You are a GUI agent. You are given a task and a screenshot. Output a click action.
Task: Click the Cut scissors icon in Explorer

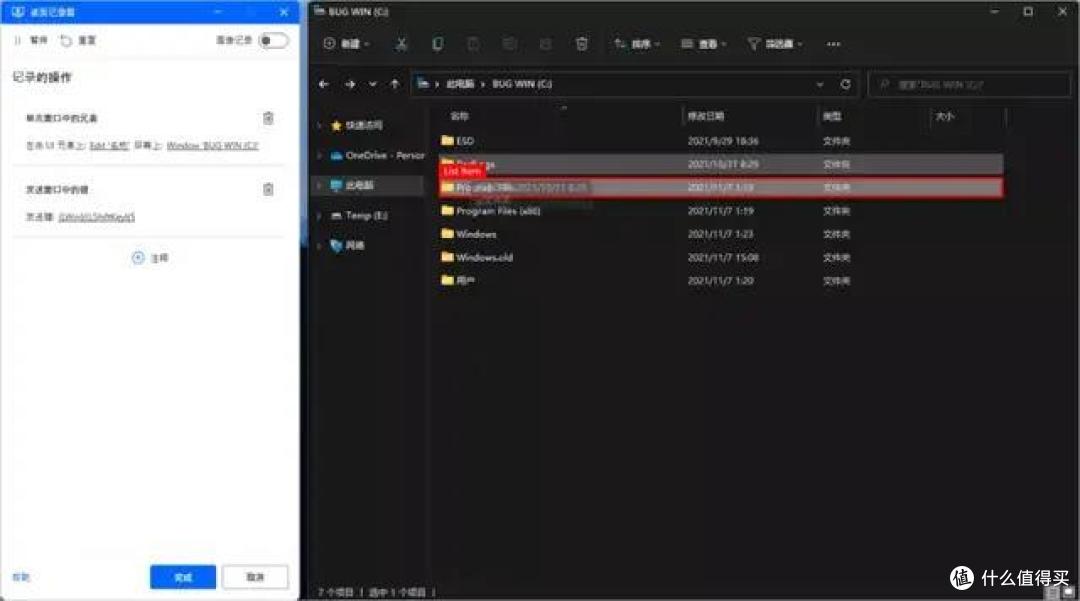point(401,44)
